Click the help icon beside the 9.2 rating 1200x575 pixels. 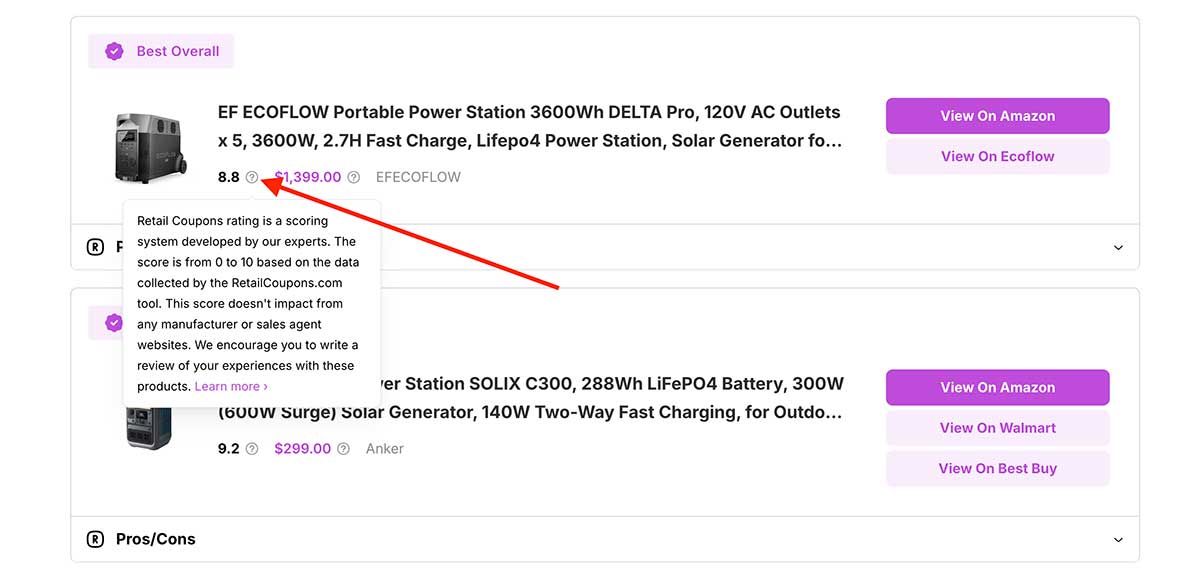click(252, 449)
